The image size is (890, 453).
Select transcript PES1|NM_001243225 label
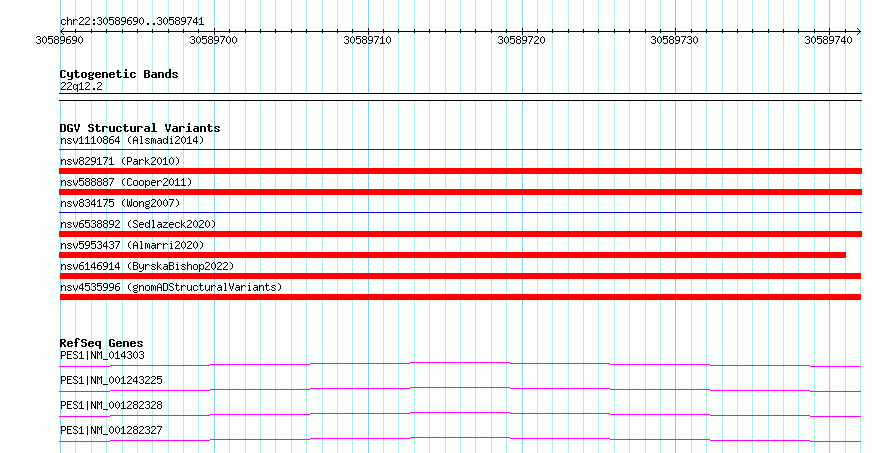point(111,381)
